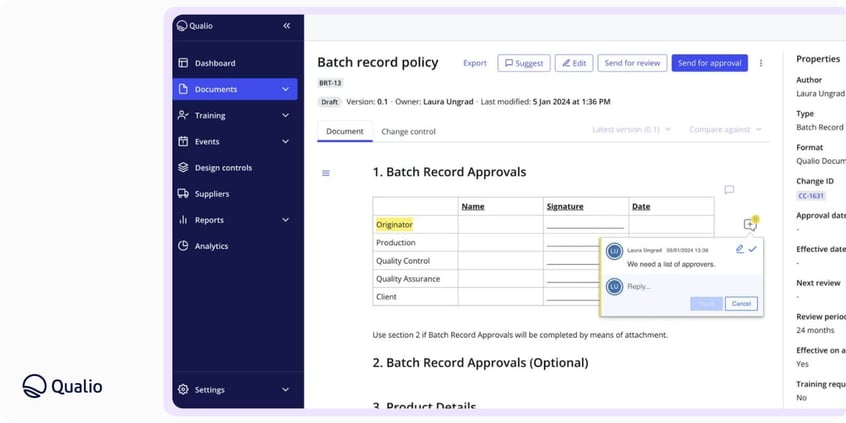Click the Client row label

(x=386, y=297)
